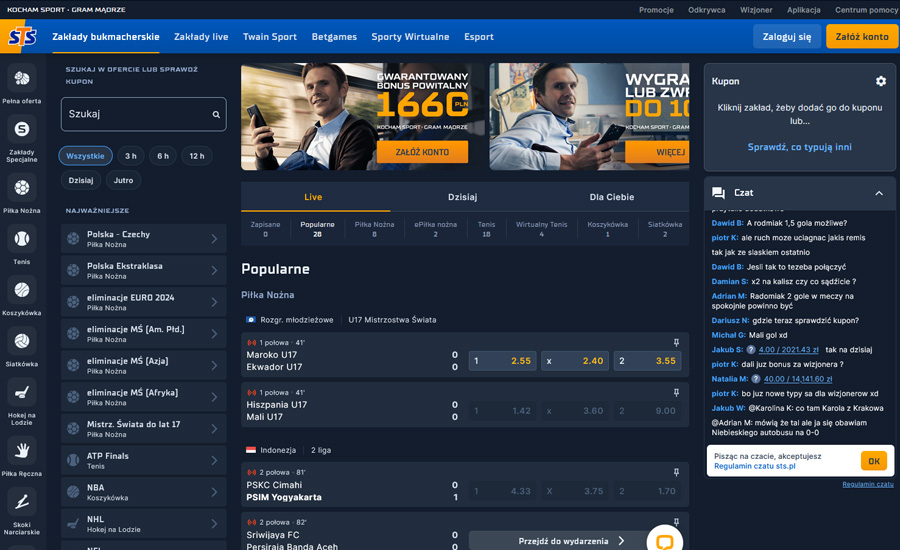Click football icon beside Polska - Czechy
900x550 pixels.
[73, 238]
